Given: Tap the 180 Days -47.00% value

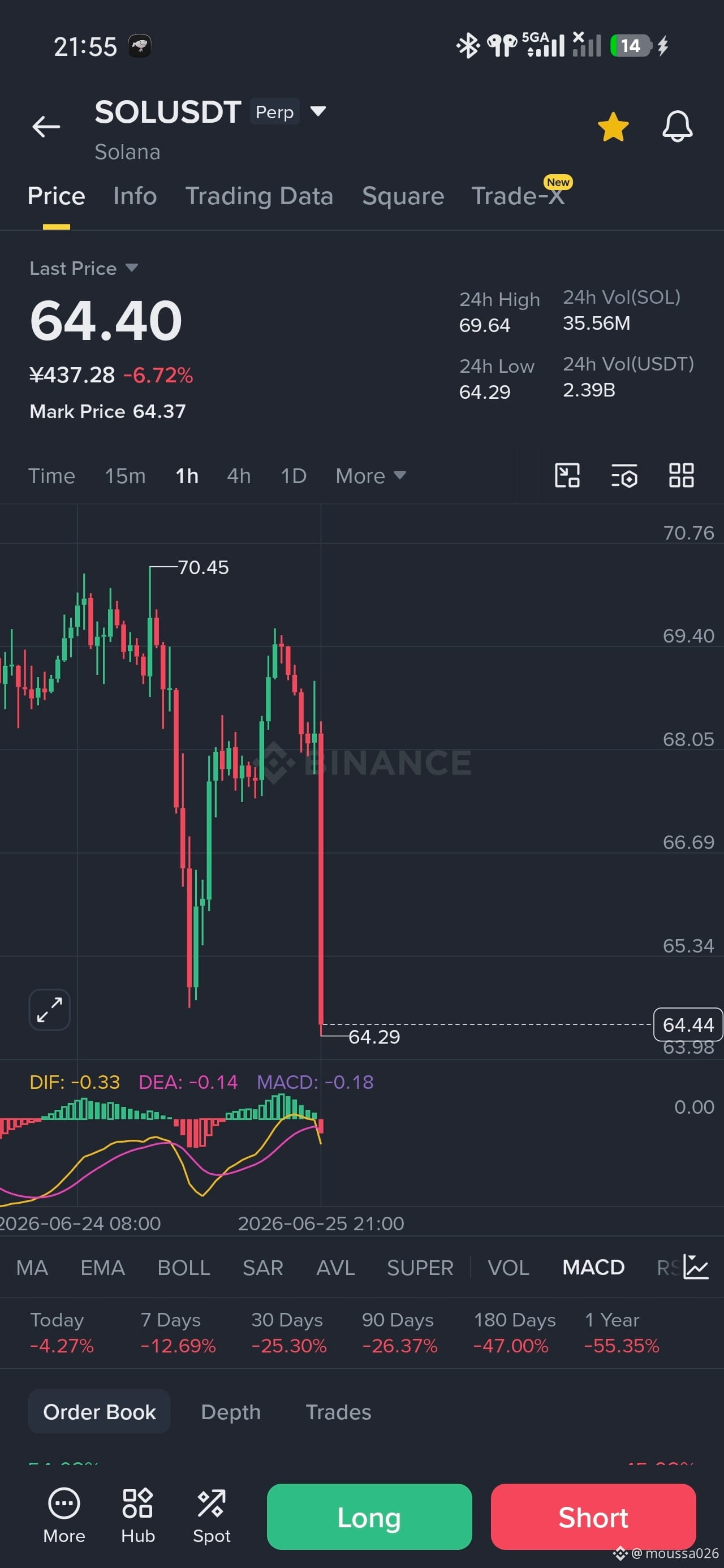Looking at the screenshot, I should pyautogui.click(x=511, y=1346).
